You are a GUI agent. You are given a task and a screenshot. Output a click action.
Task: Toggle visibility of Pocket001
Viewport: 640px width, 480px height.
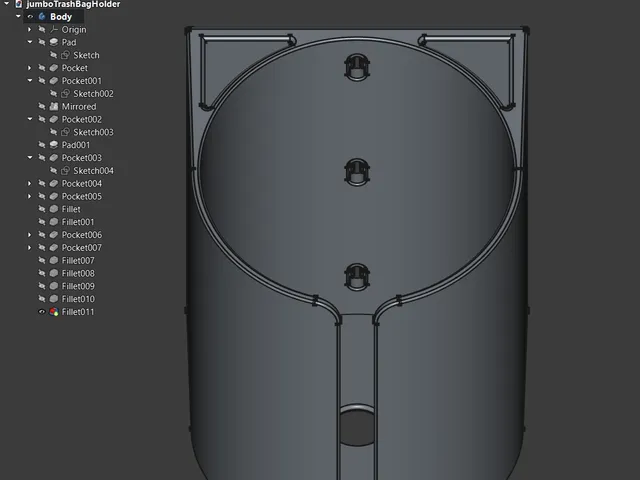(42, 81)
